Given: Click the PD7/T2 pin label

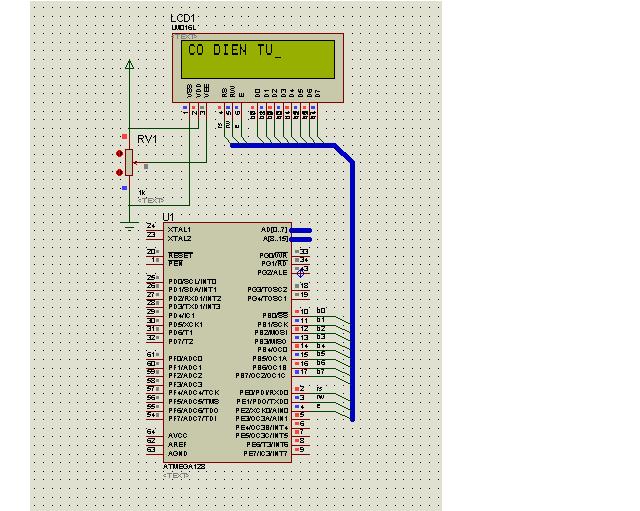Looking at the screenshot, I should point(181,341).
